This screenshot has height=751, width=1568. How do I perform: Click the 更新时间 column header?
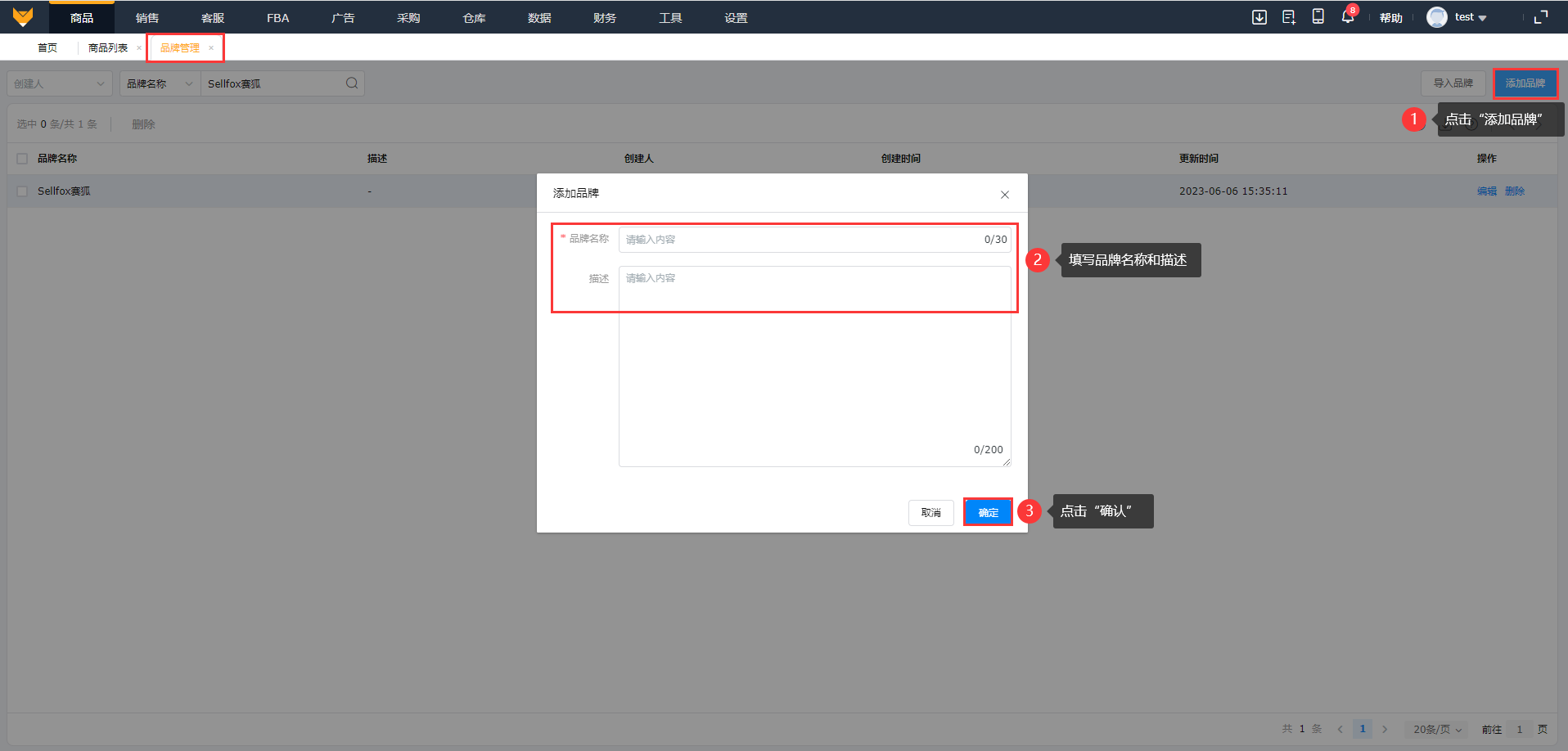[x=1199, y=159]
